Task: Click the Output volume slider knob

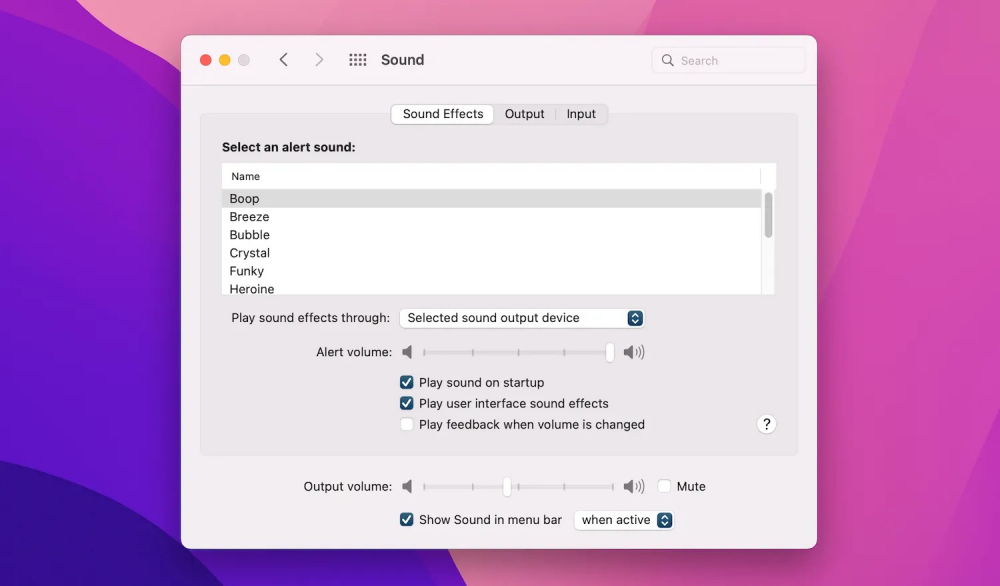Action: [x=507, y=487]
